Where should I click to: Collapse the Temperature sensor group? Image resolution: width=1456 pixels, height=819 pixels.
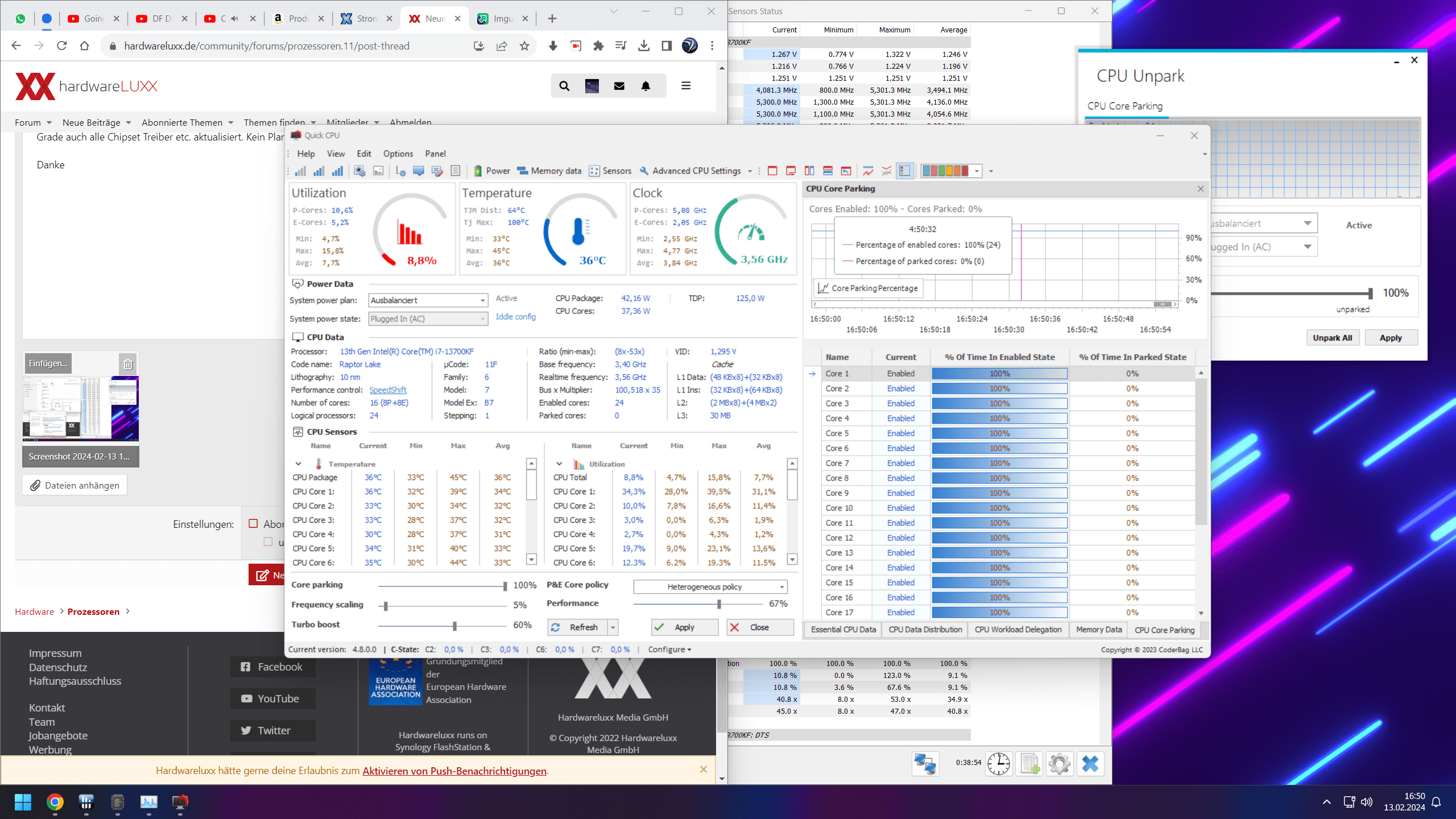coord(299,464)
